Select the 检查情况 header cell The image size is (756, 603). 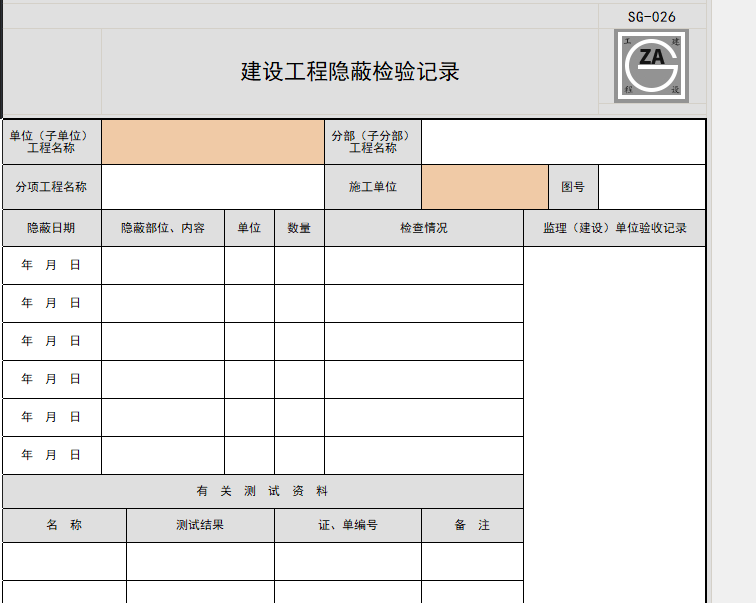coord(423,228)
